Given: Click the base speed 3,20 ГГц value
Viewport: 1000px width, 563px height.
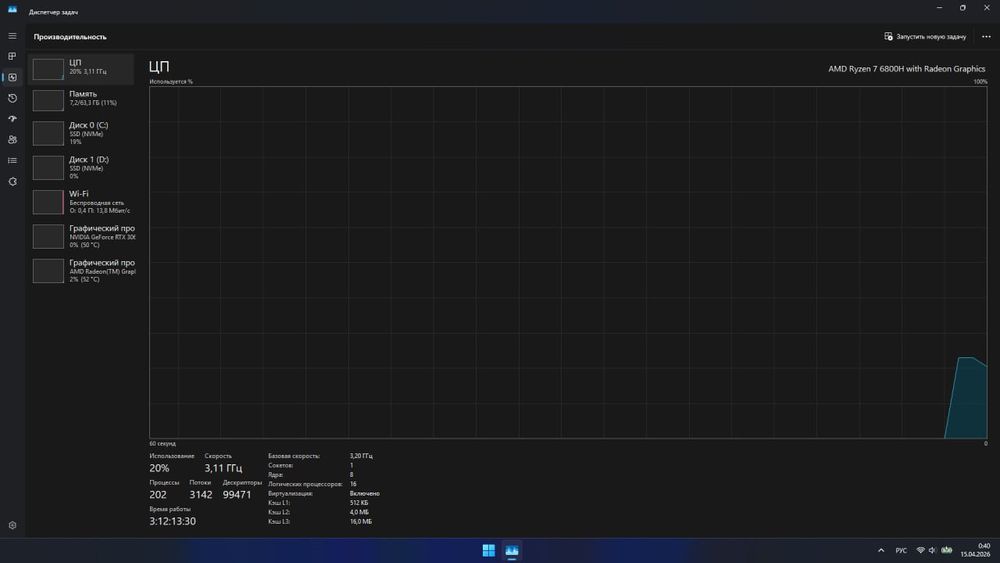Looking at the screenshot, I should [x=361, y=456].
